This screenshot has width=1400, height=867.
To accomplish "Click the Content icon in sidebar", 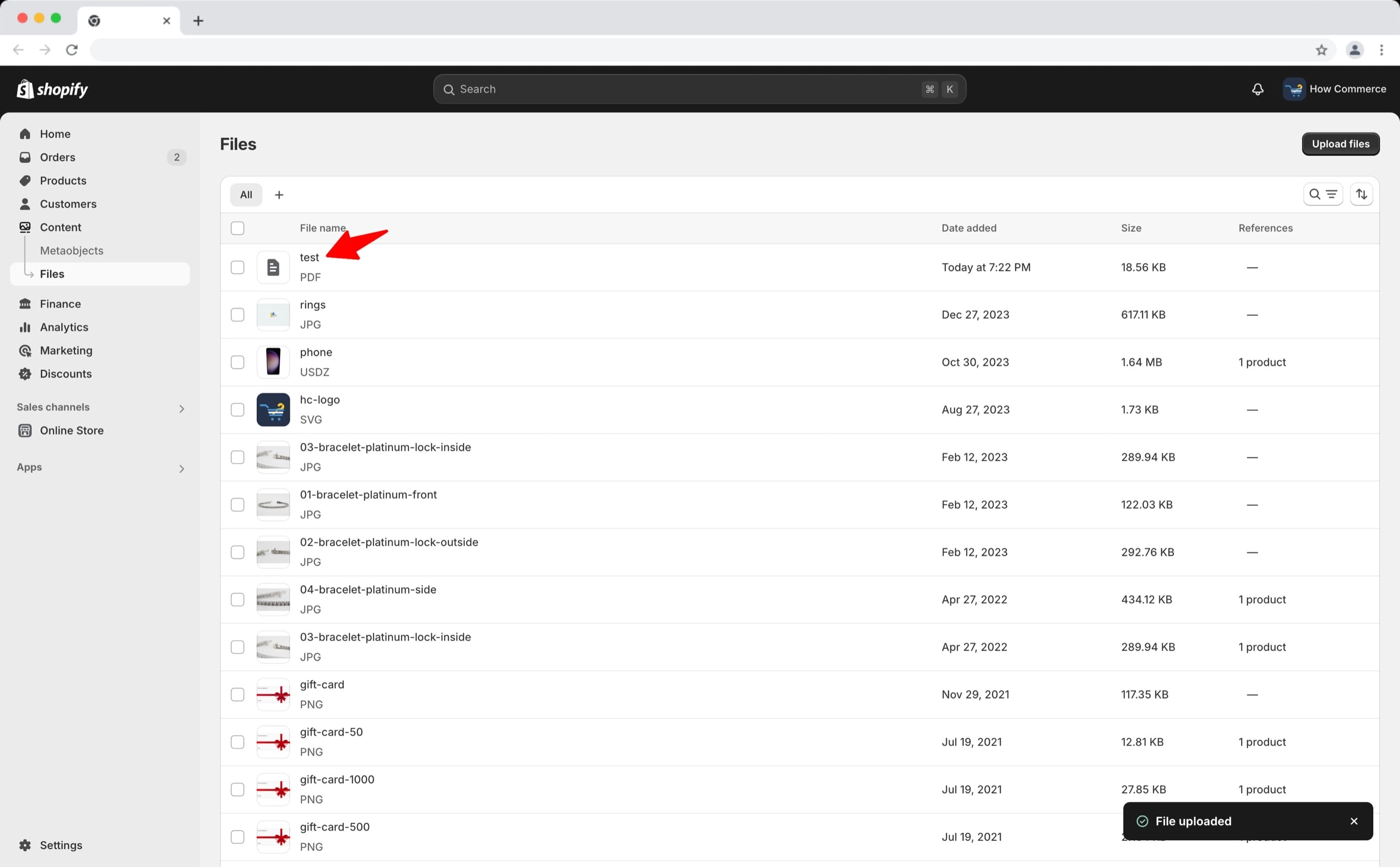I will [25, 227].
